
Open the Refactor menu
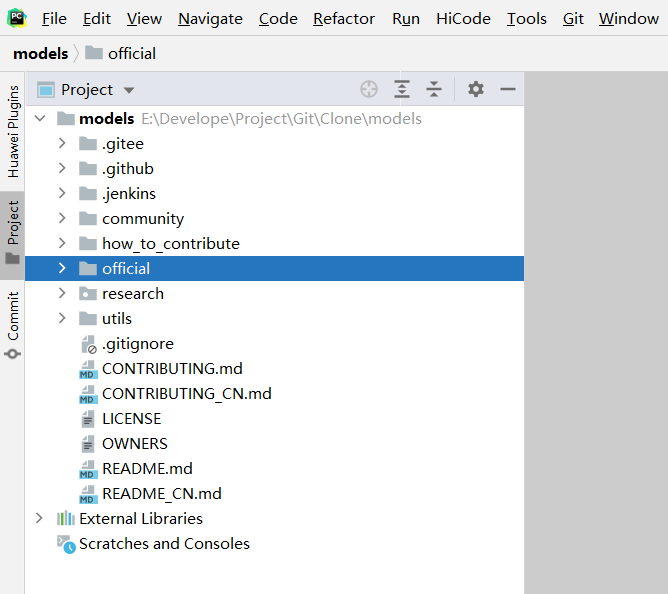coord(344,19)
